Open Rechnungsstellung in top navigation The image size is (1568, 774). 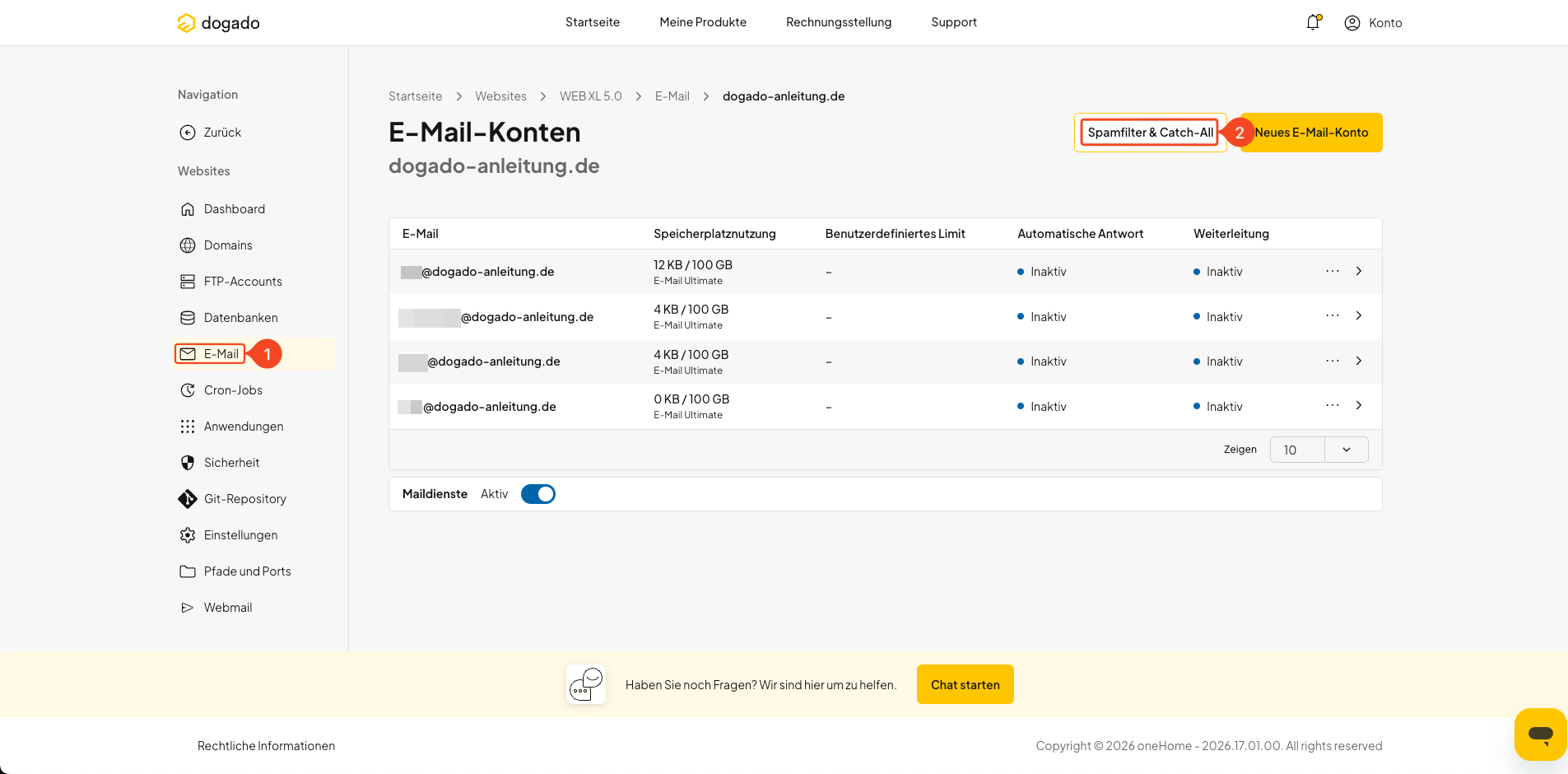pyautogui.click(x=839, y=22)
